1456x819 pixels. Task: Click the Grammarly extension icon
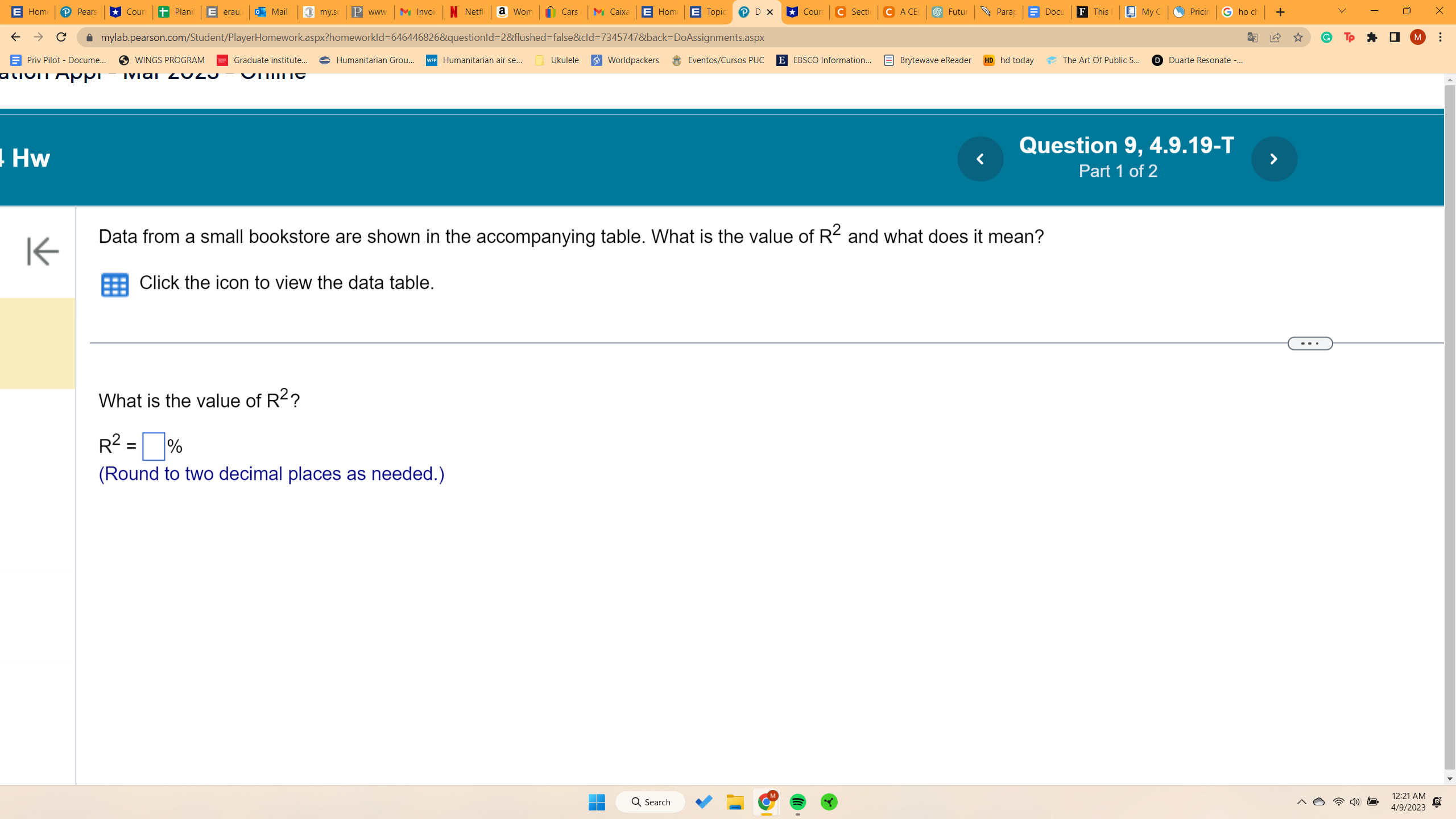coord(1326,38)
